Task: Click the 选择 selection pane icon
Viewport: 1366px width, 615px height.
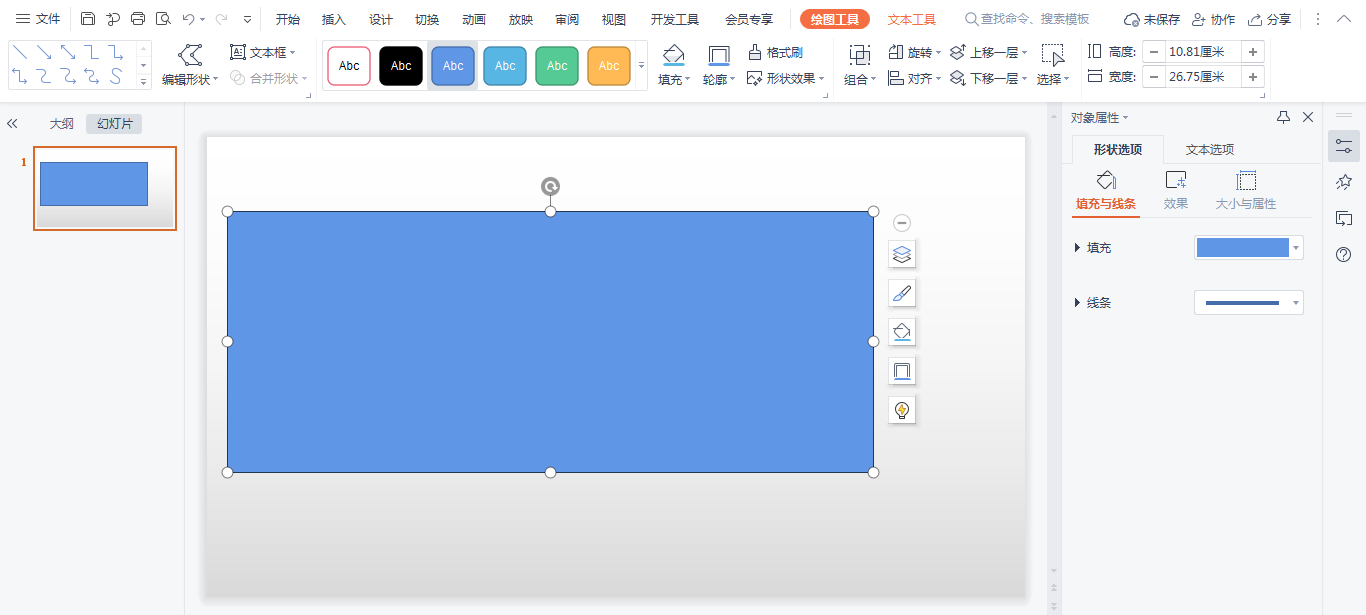Action: click(1052, 54)
